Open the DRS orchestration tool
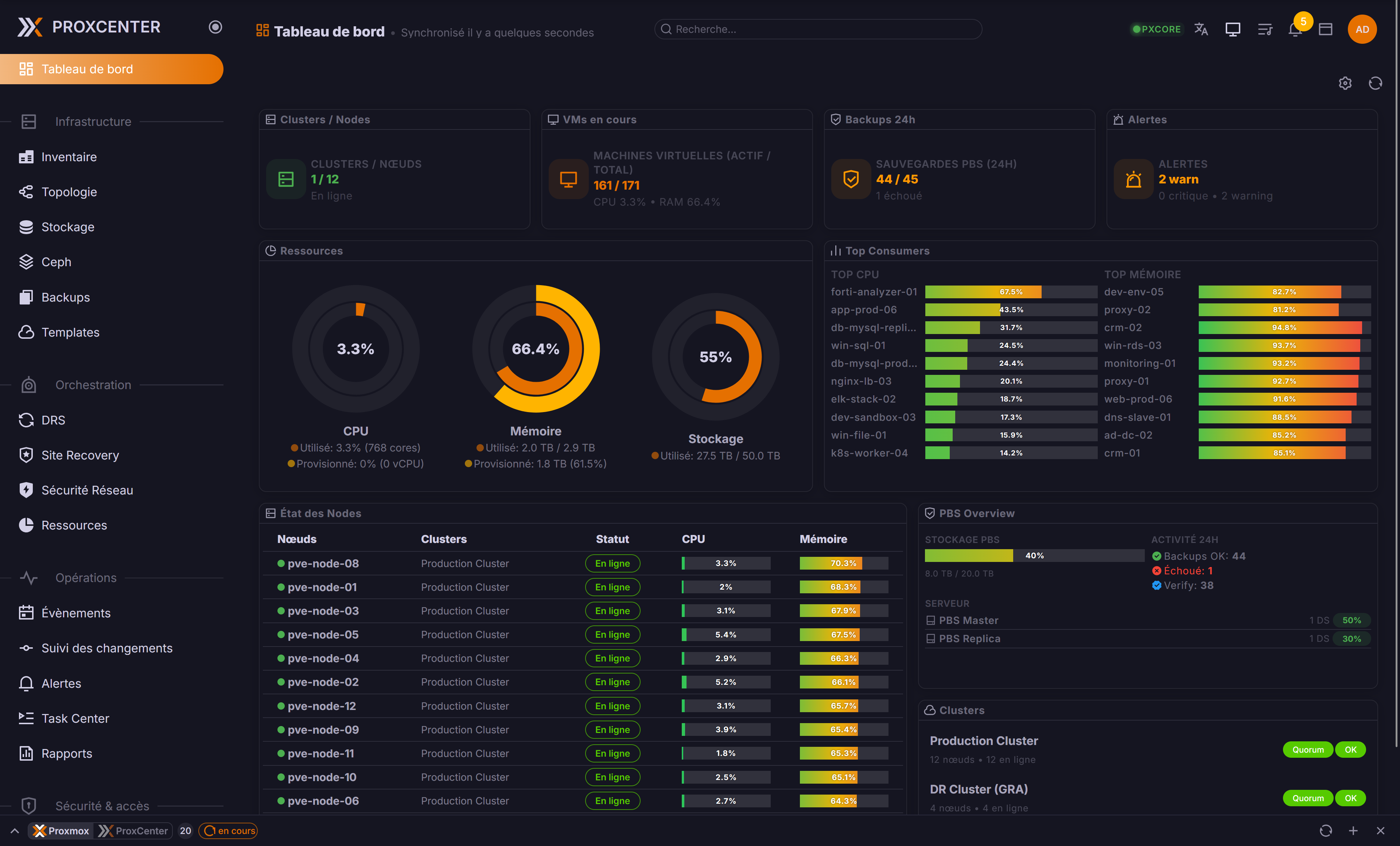 [53, 420]
